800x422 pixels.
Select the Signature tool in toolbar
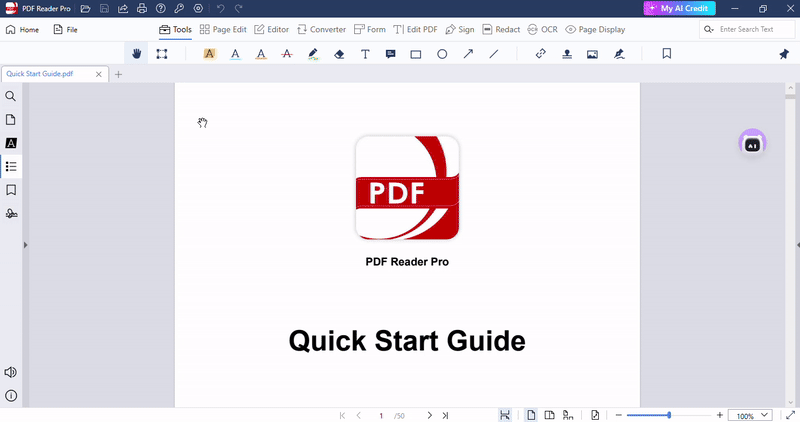point(619,54)
